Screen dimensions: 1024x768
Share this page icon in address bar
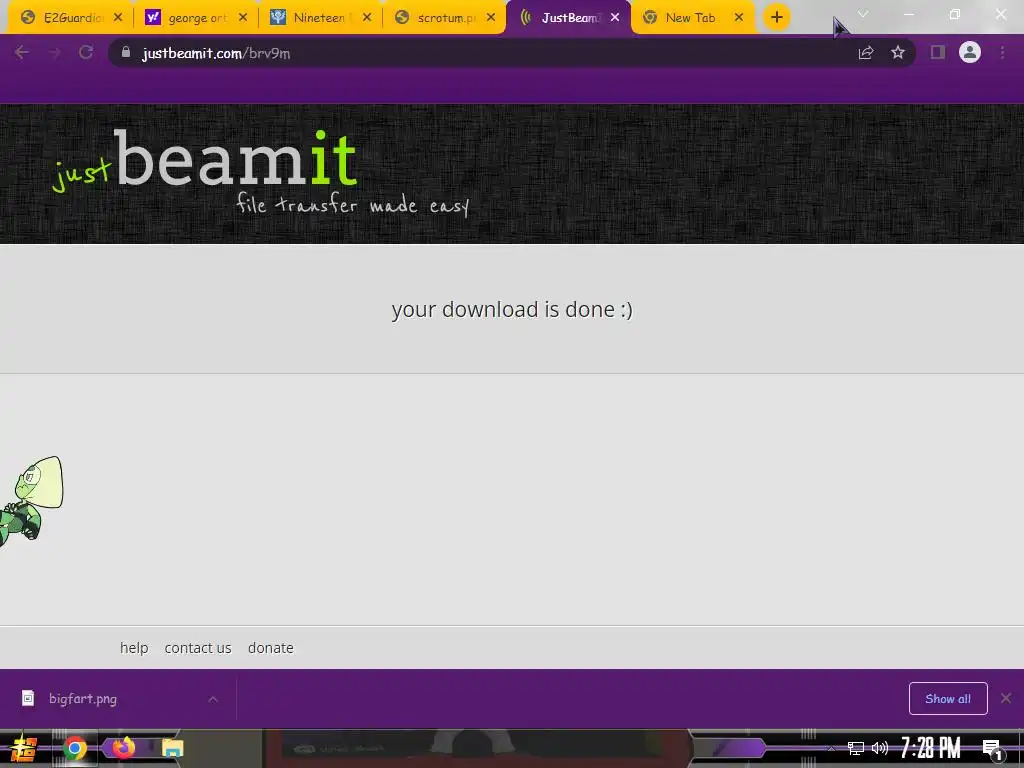(866, 53)
